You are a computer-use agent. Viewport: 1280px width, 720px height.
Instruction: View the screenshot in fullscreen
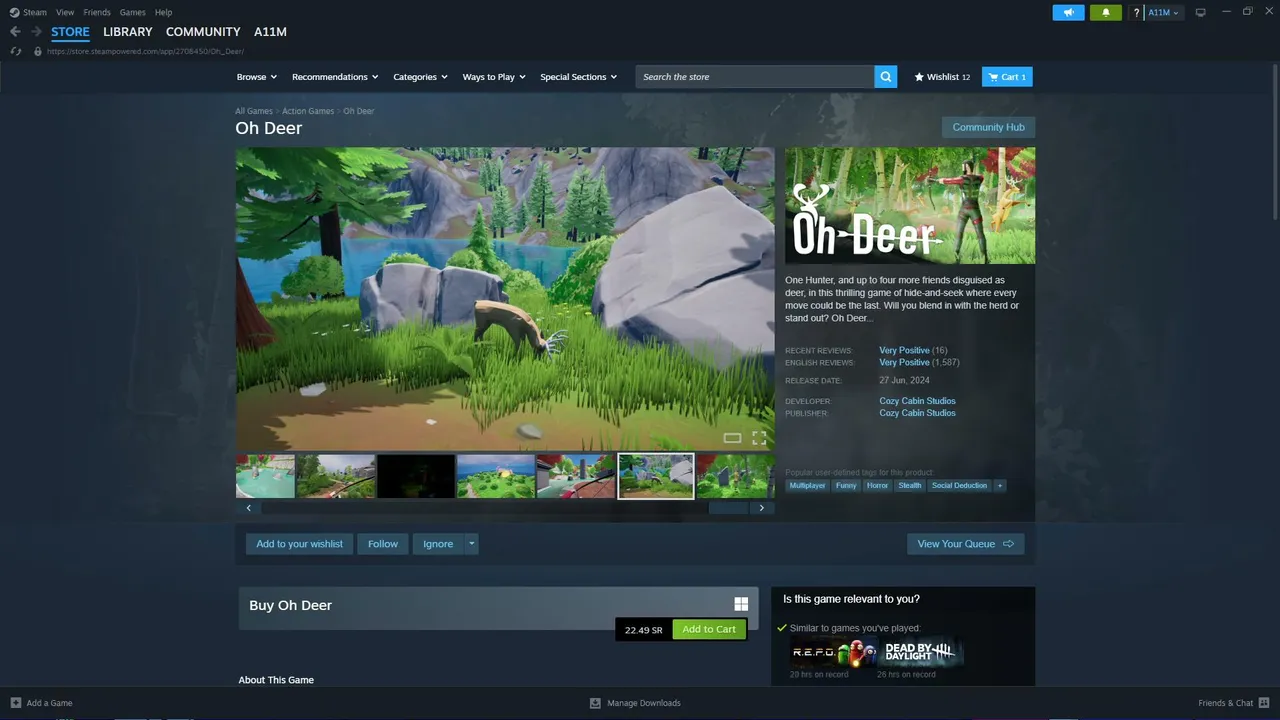click(759, 438)
